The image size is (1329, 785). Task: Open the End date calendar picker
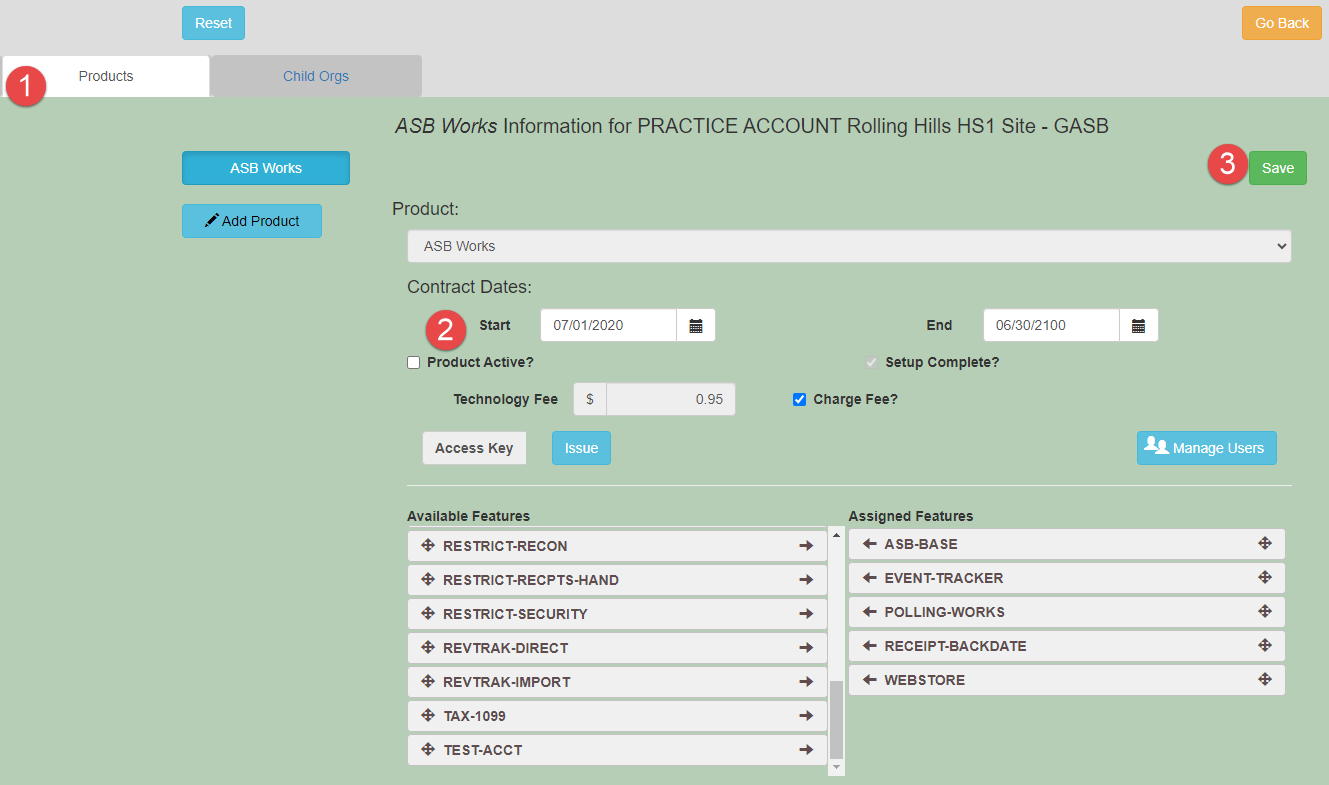coord(1138,325)
